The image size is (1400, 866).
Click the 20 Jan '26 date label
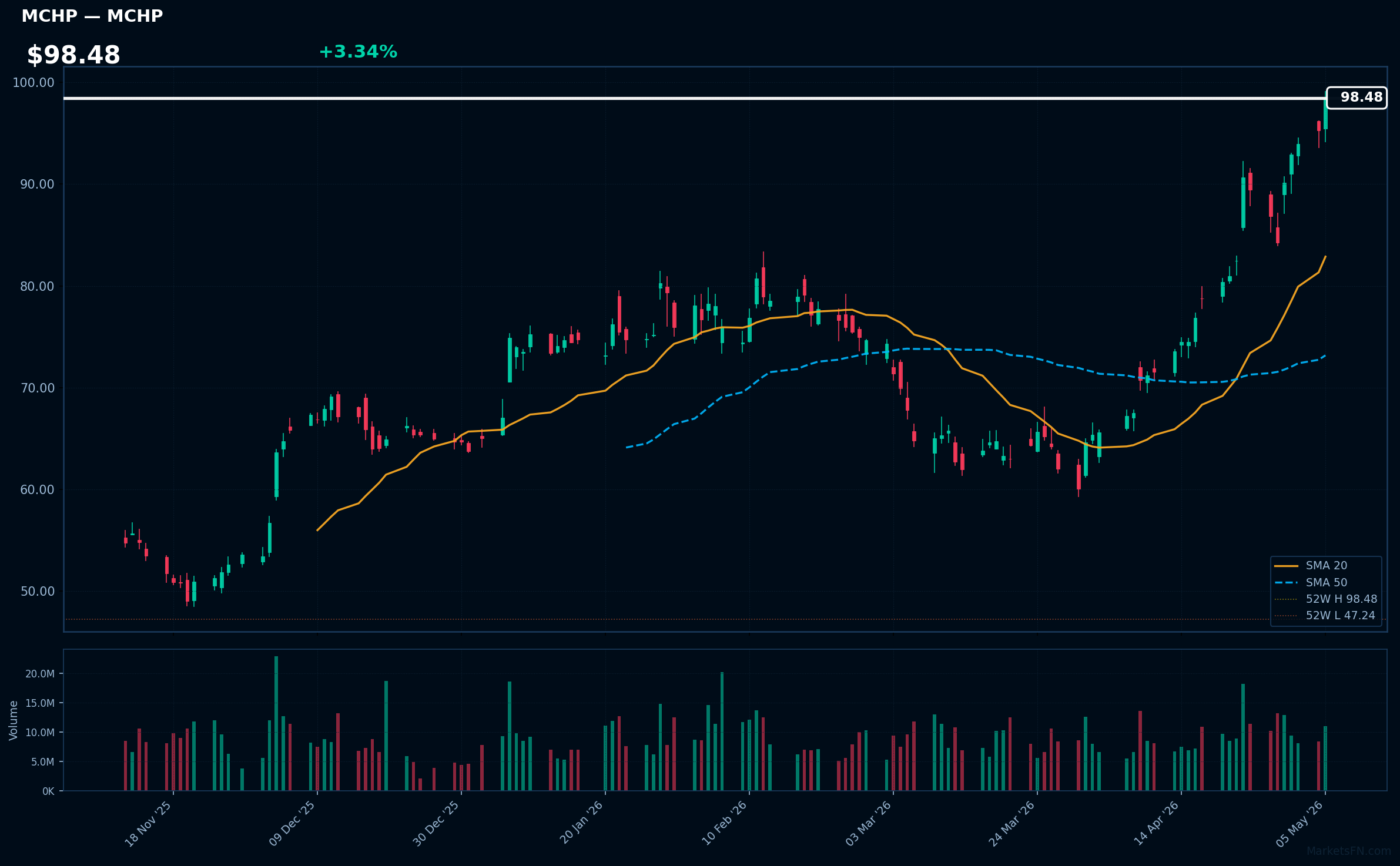pos(581,824)
